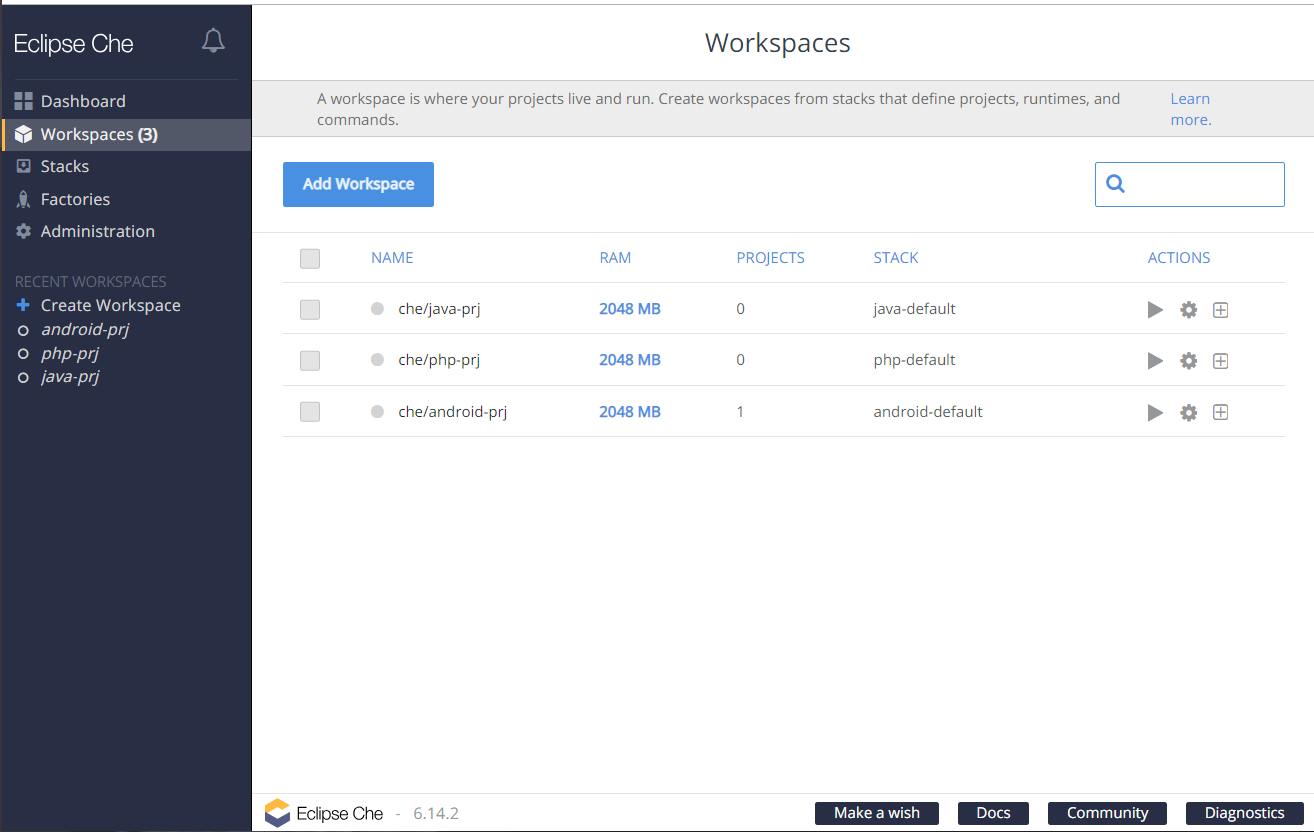
Task: Click the Add Workspace button
Action: (358, 184)
